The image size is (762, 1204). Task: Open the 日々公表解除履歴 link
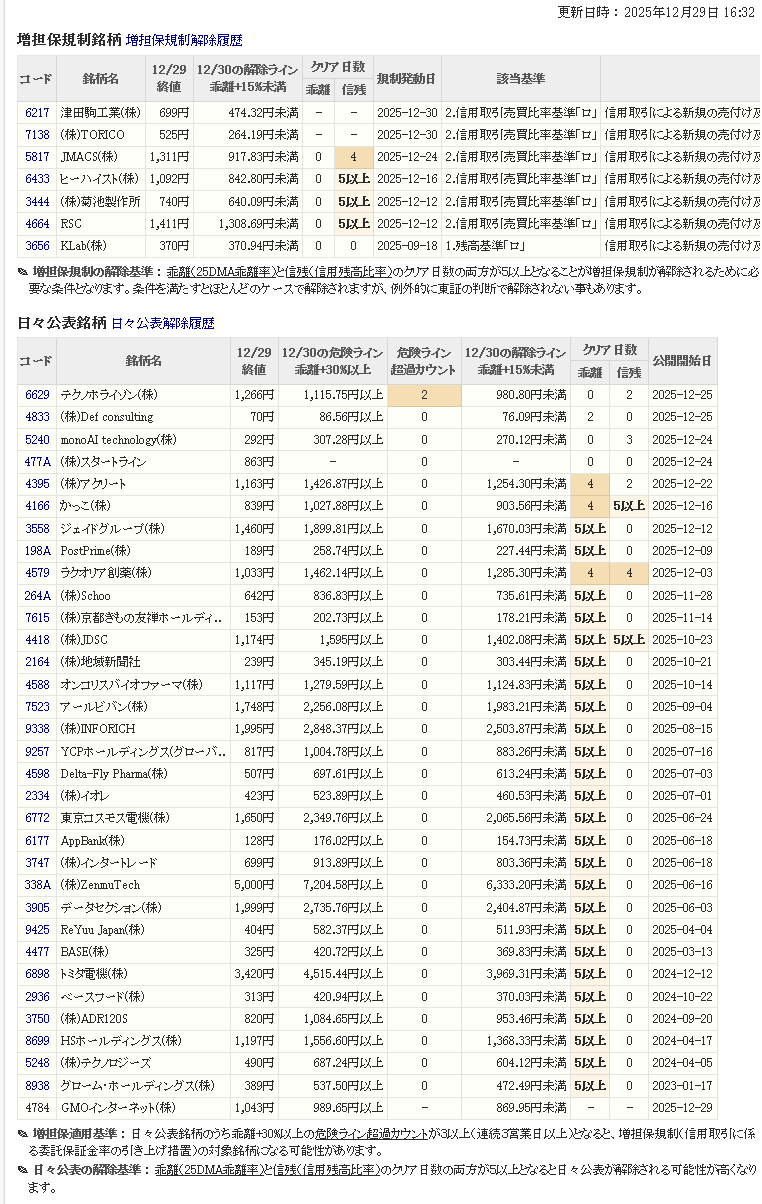click(x=162, y=324)
